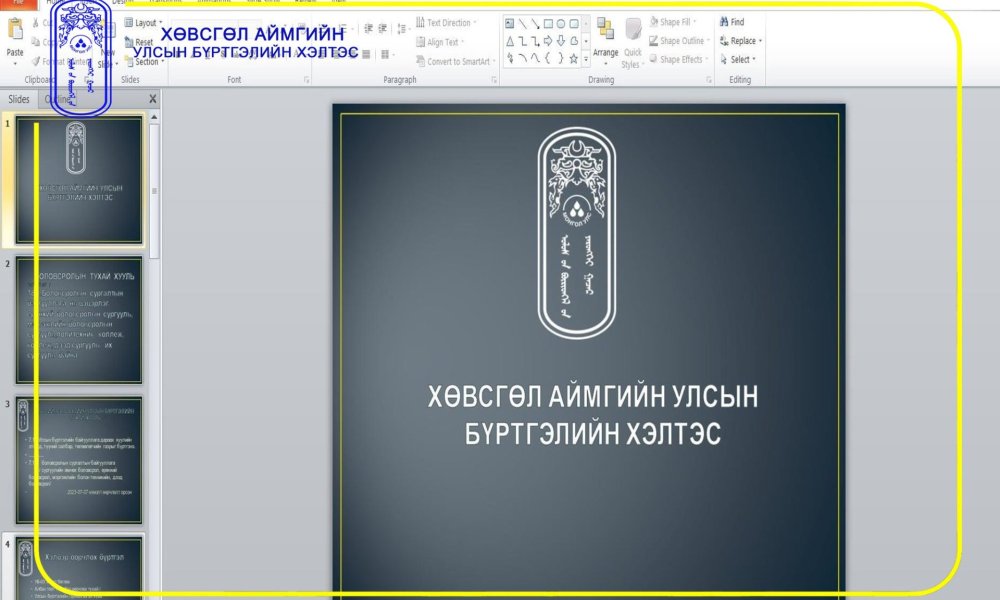Click the Find button

click(x=732, y=22)
